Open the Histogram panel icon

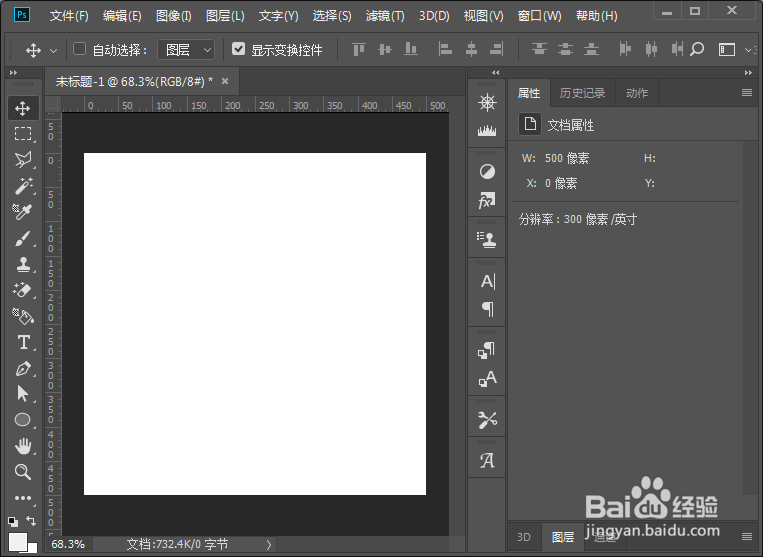(x=487, y=130)
